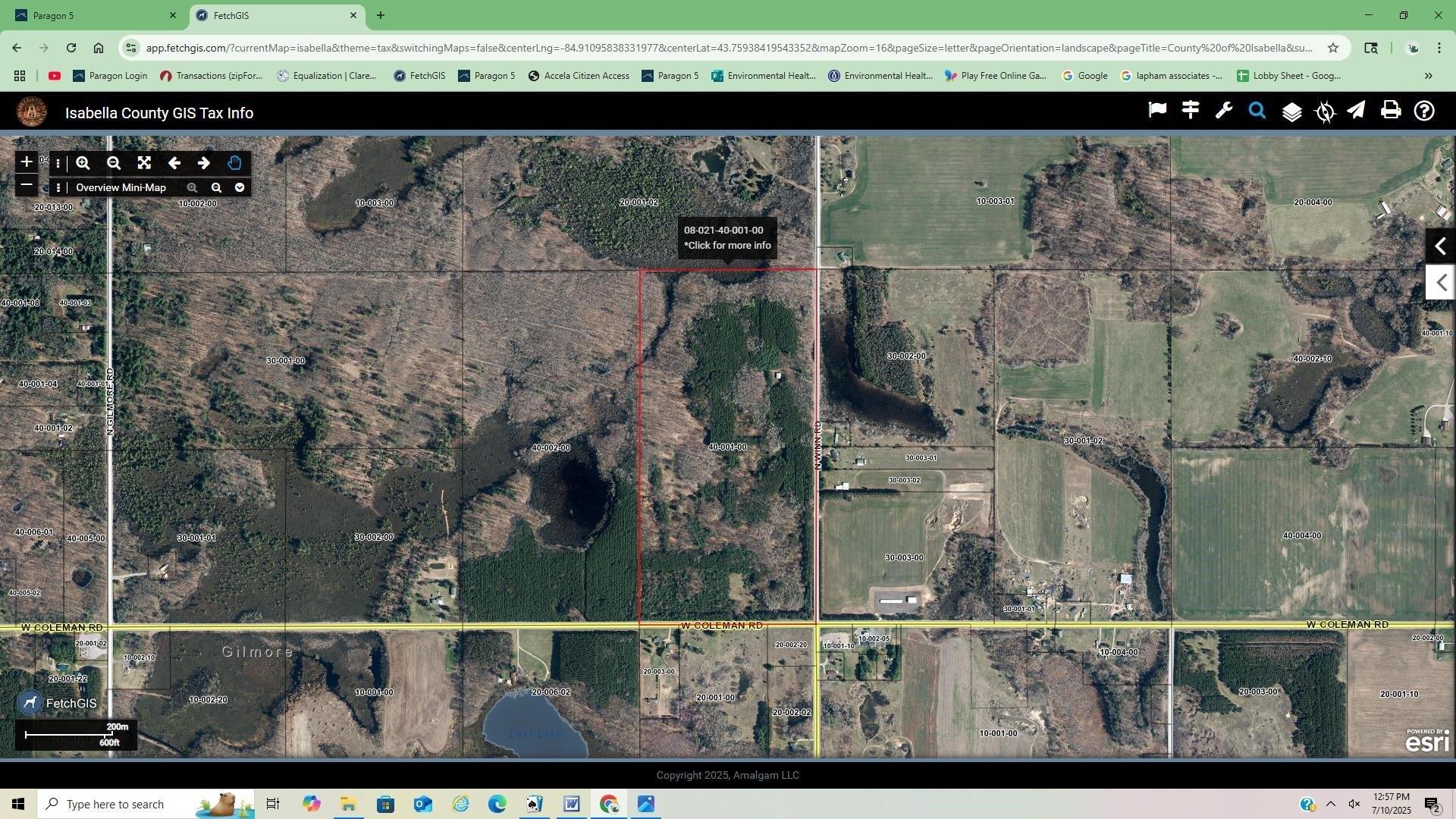1456x819 pixels.
Task: Open the Help question mark icon
Action: (x=1424, y=111)
